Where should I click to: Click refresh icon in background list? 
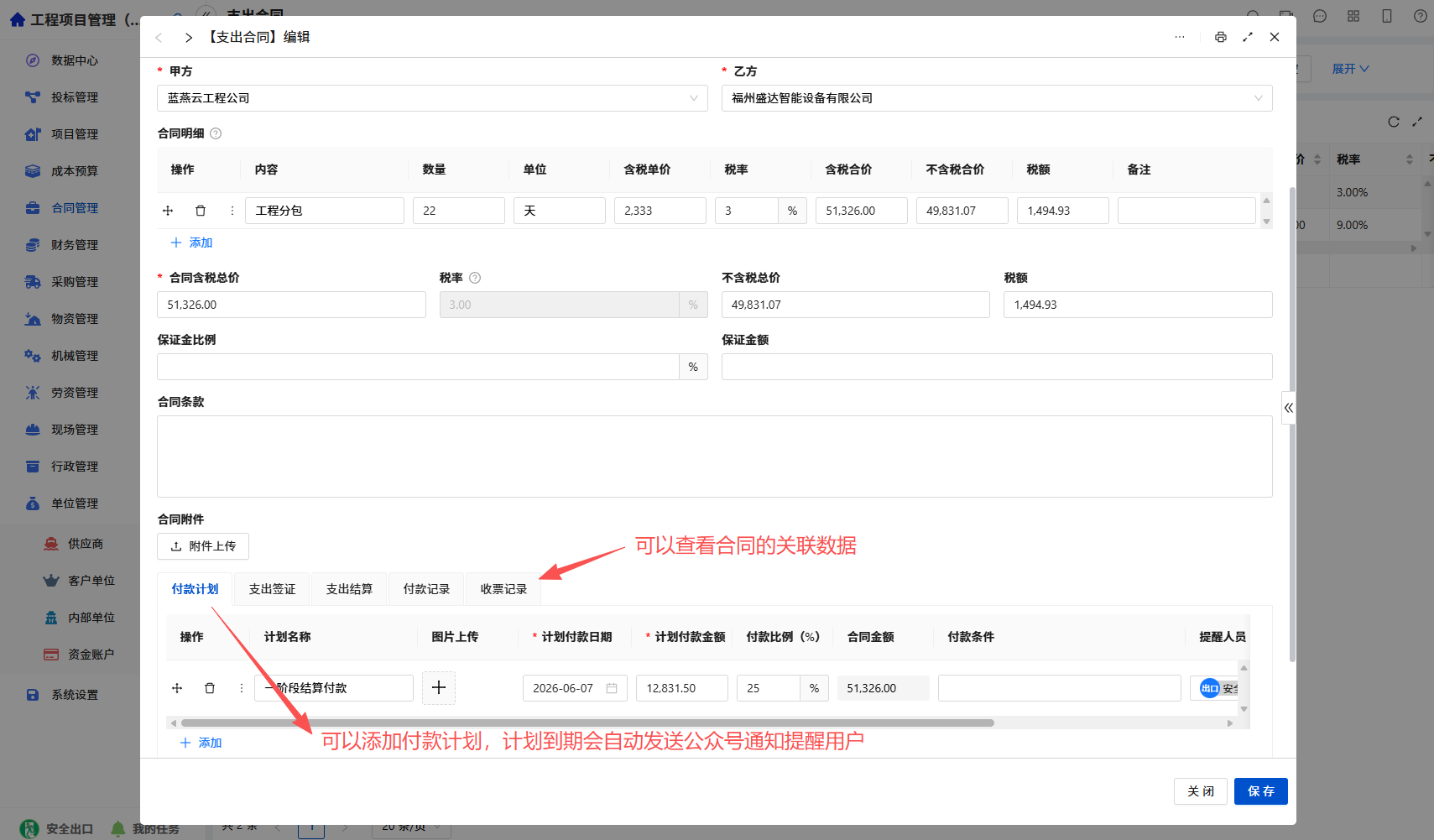click(1394, 122)
